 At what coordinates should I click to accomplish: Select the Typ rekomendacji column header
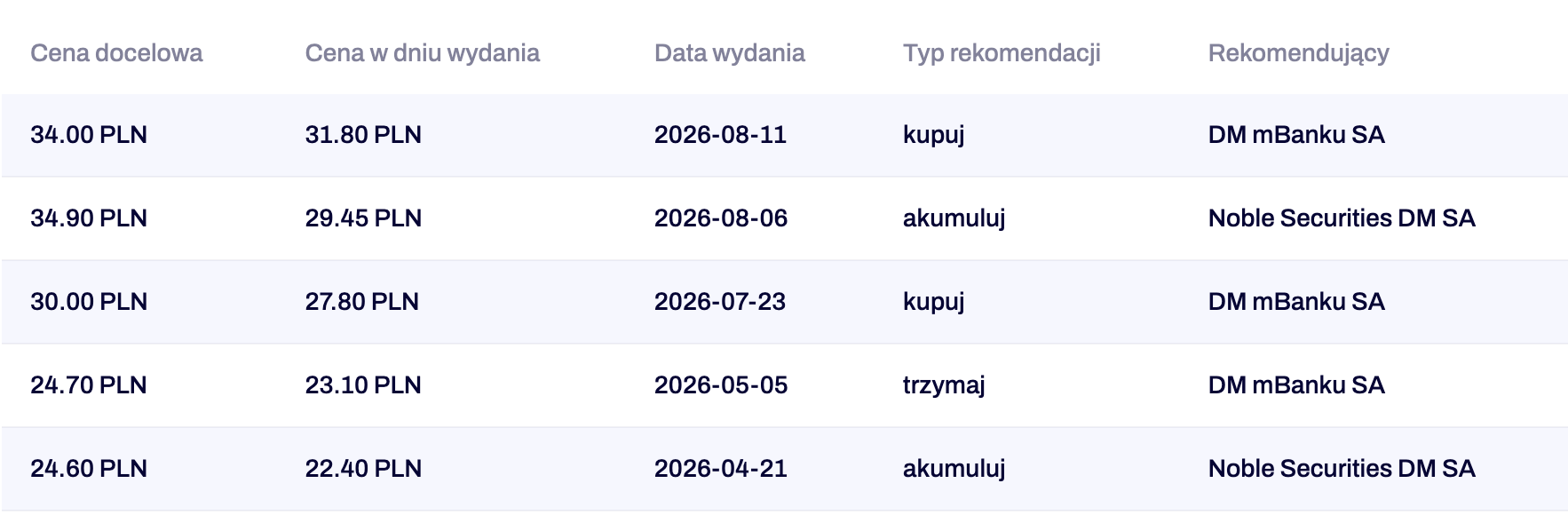(1002, 53)
